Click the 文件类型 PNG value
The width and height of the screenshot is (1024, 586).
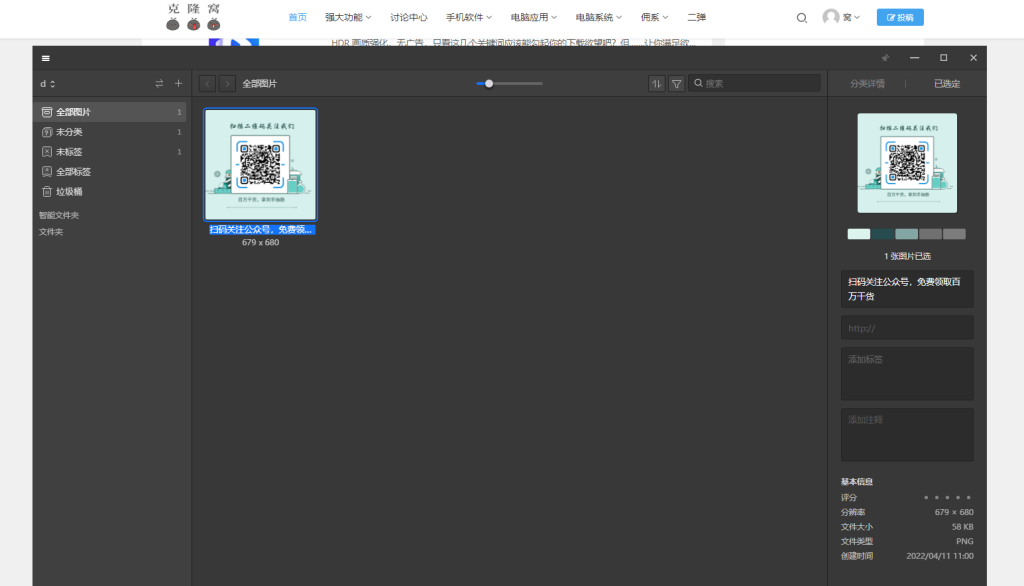pos(965,542)
